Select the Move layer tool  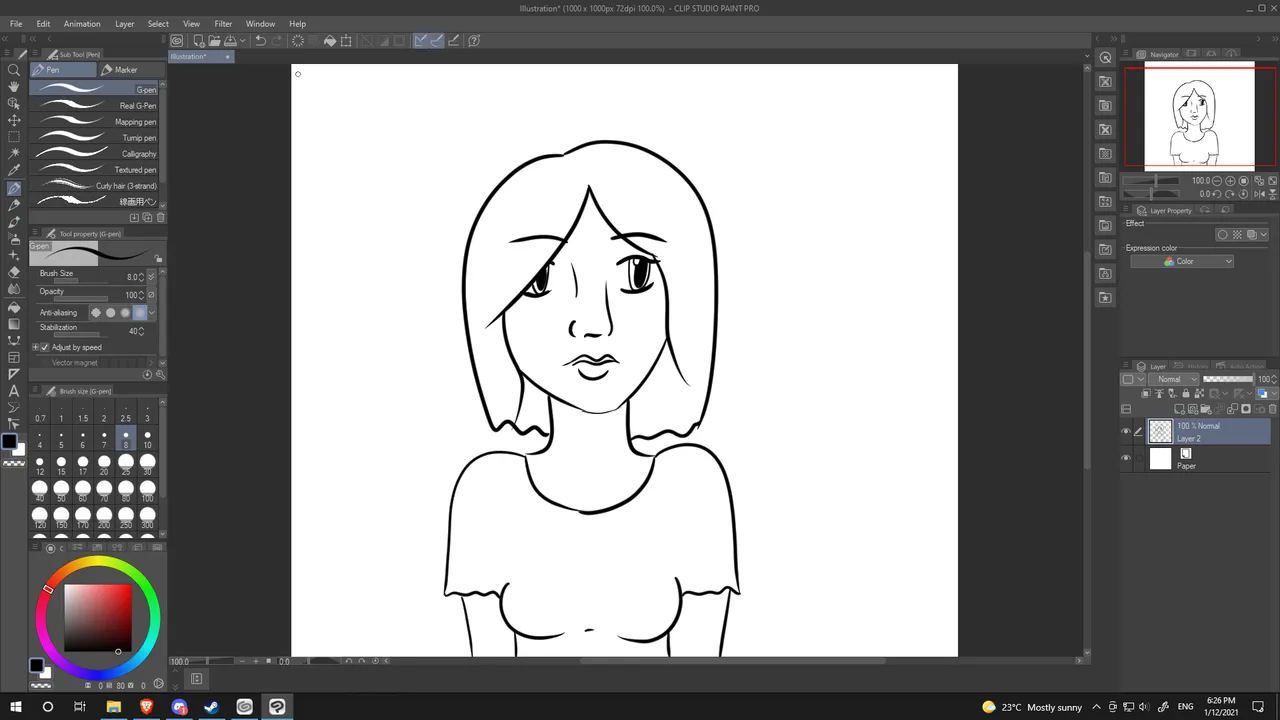[14, 120]
